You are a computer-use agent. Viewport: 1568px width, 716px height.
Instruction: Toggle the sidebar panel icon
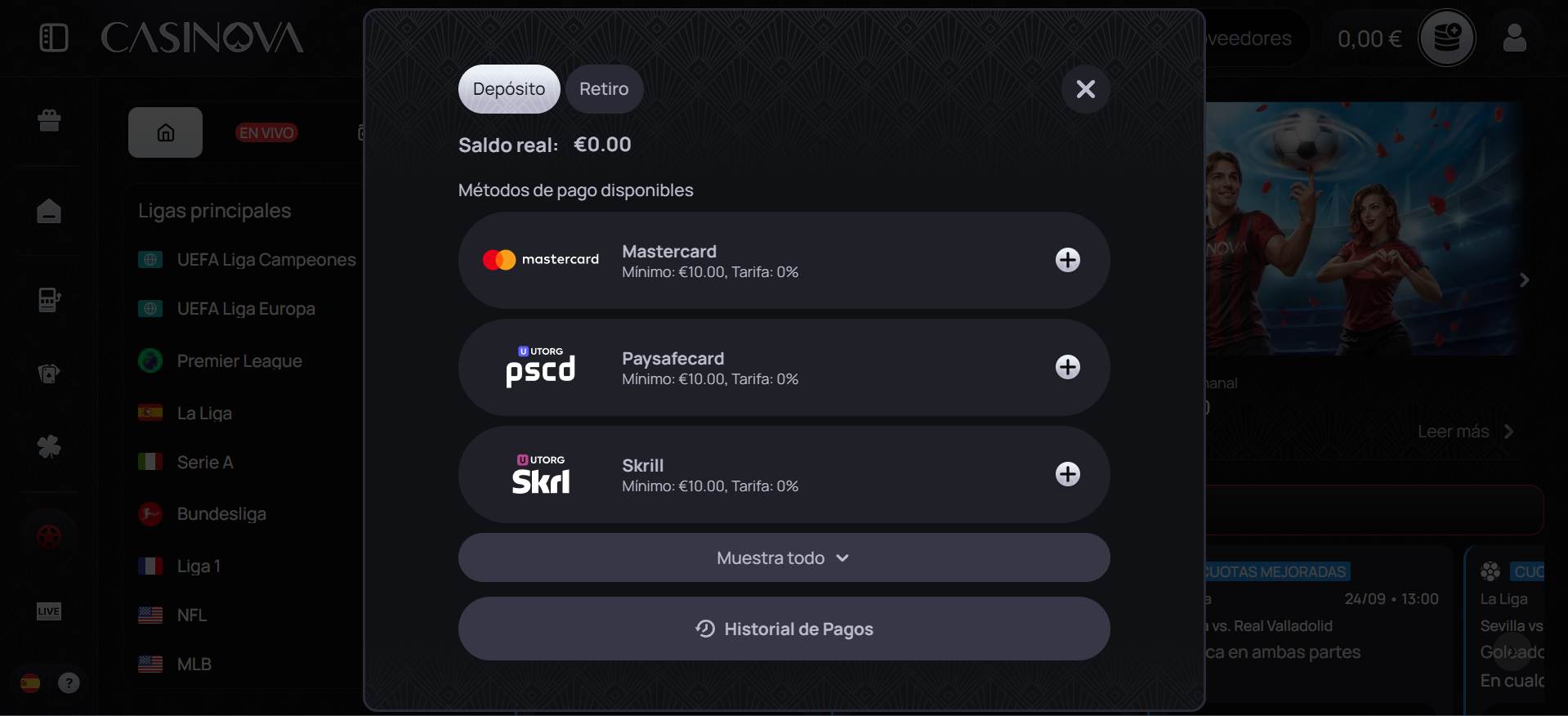pos(54,38)
